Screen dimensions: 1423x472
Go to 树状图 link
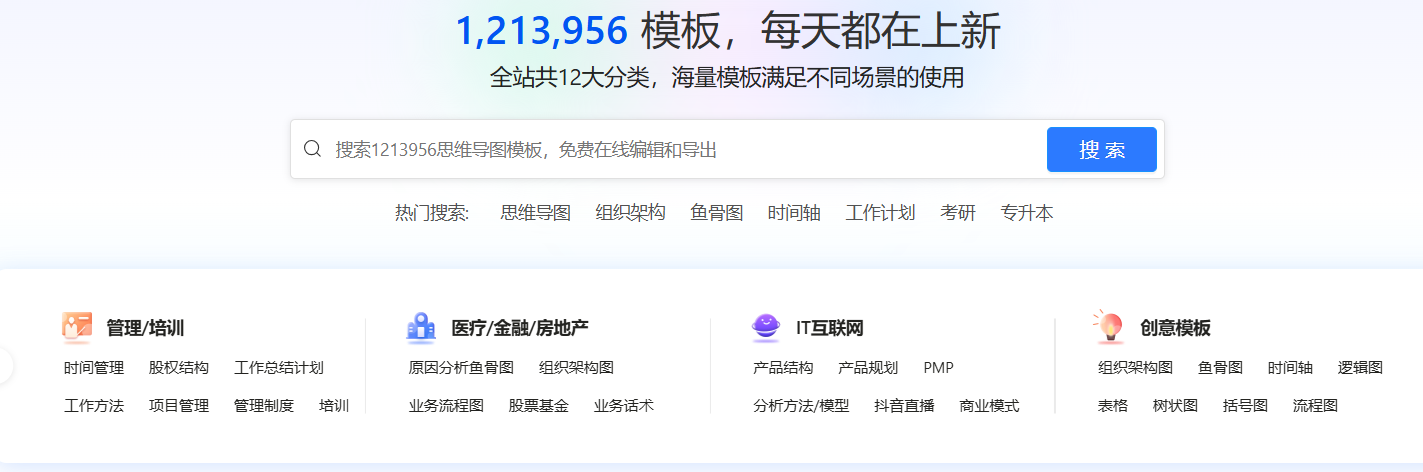(1175, 406)
